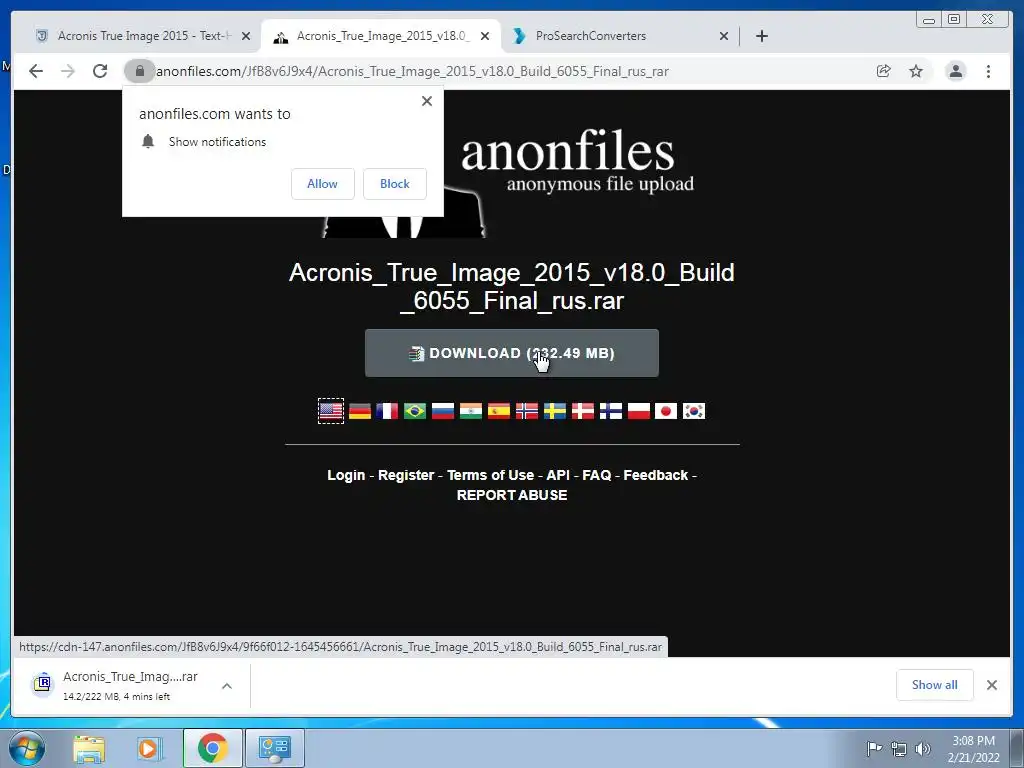Select the Norwegian flag language
Screen dimensions: 1024x768
527,411
